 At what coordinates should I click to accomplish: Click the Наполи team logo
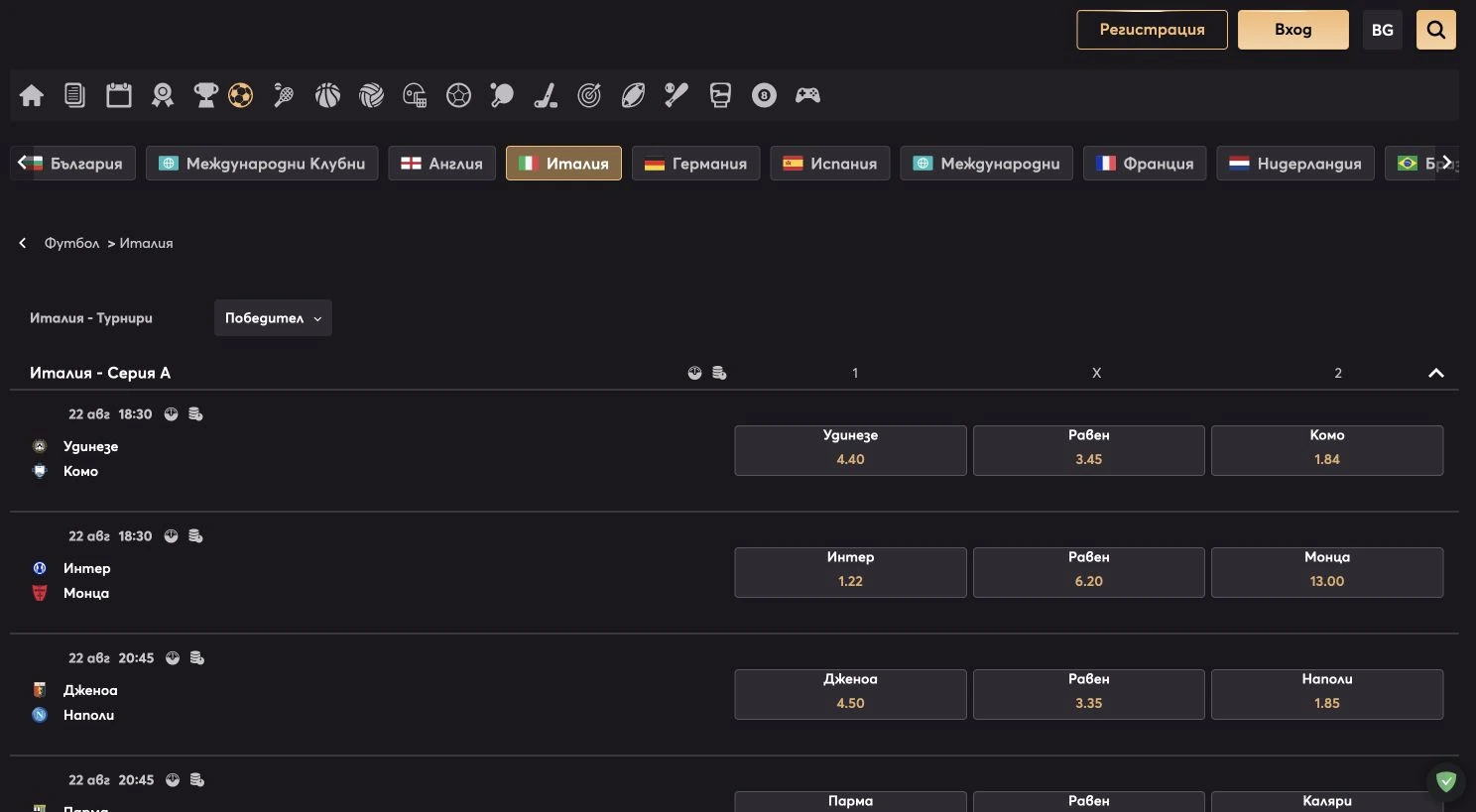click(x=40, y=715)
